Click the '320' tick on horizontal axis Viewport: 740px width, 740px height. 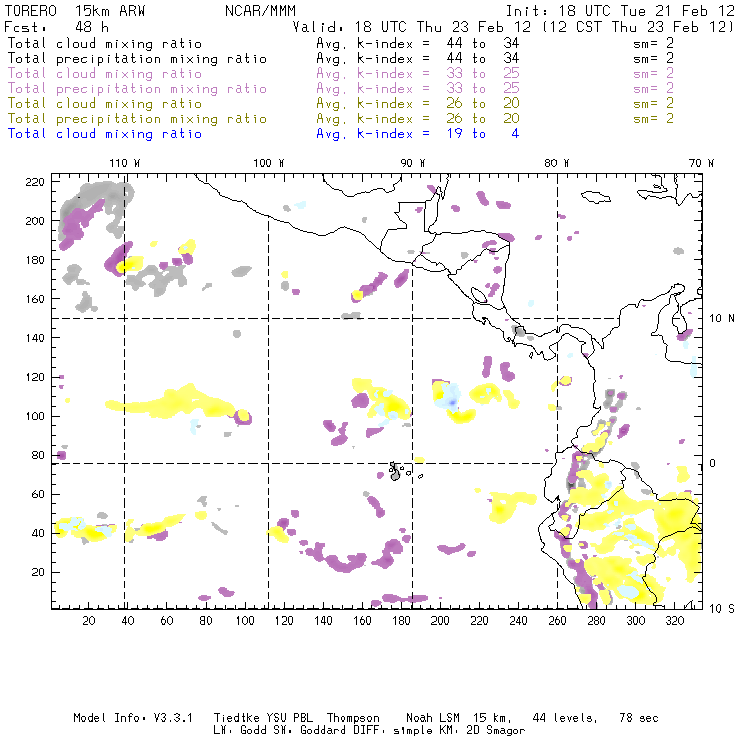pyautogui.click(x=674, y=621)
